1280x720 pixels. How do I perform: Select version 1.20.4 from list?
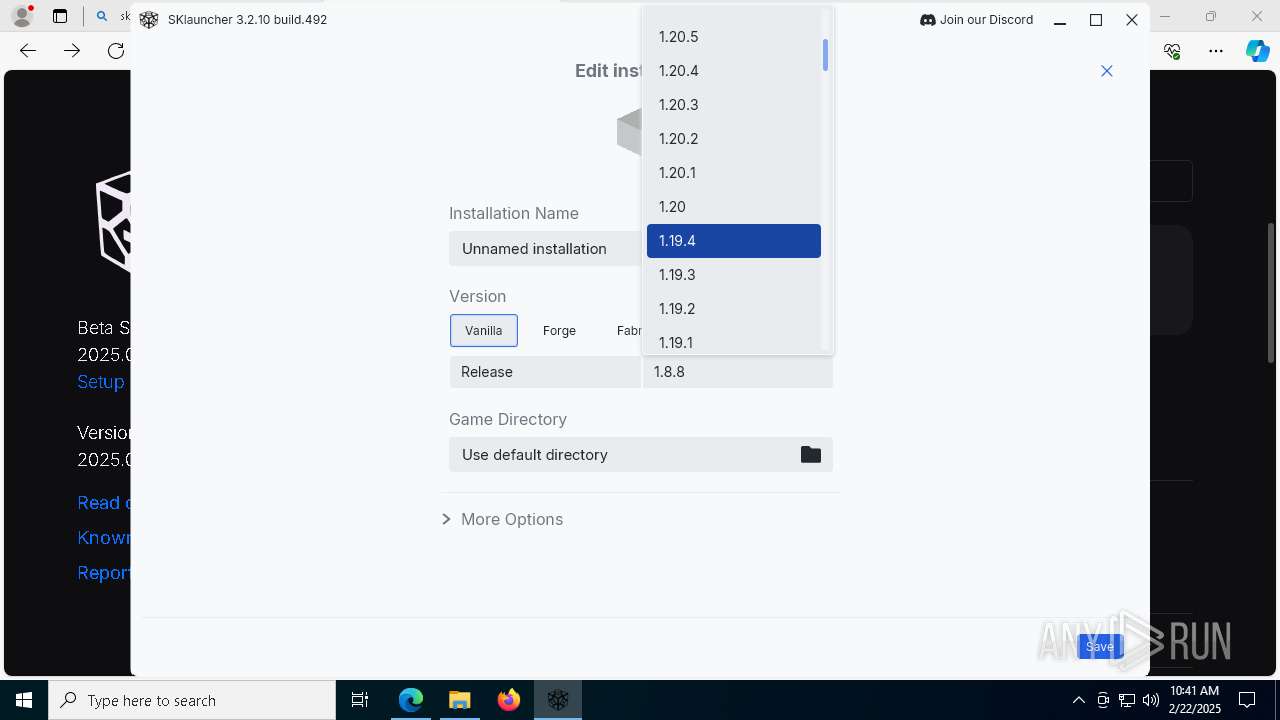(733, 71)
